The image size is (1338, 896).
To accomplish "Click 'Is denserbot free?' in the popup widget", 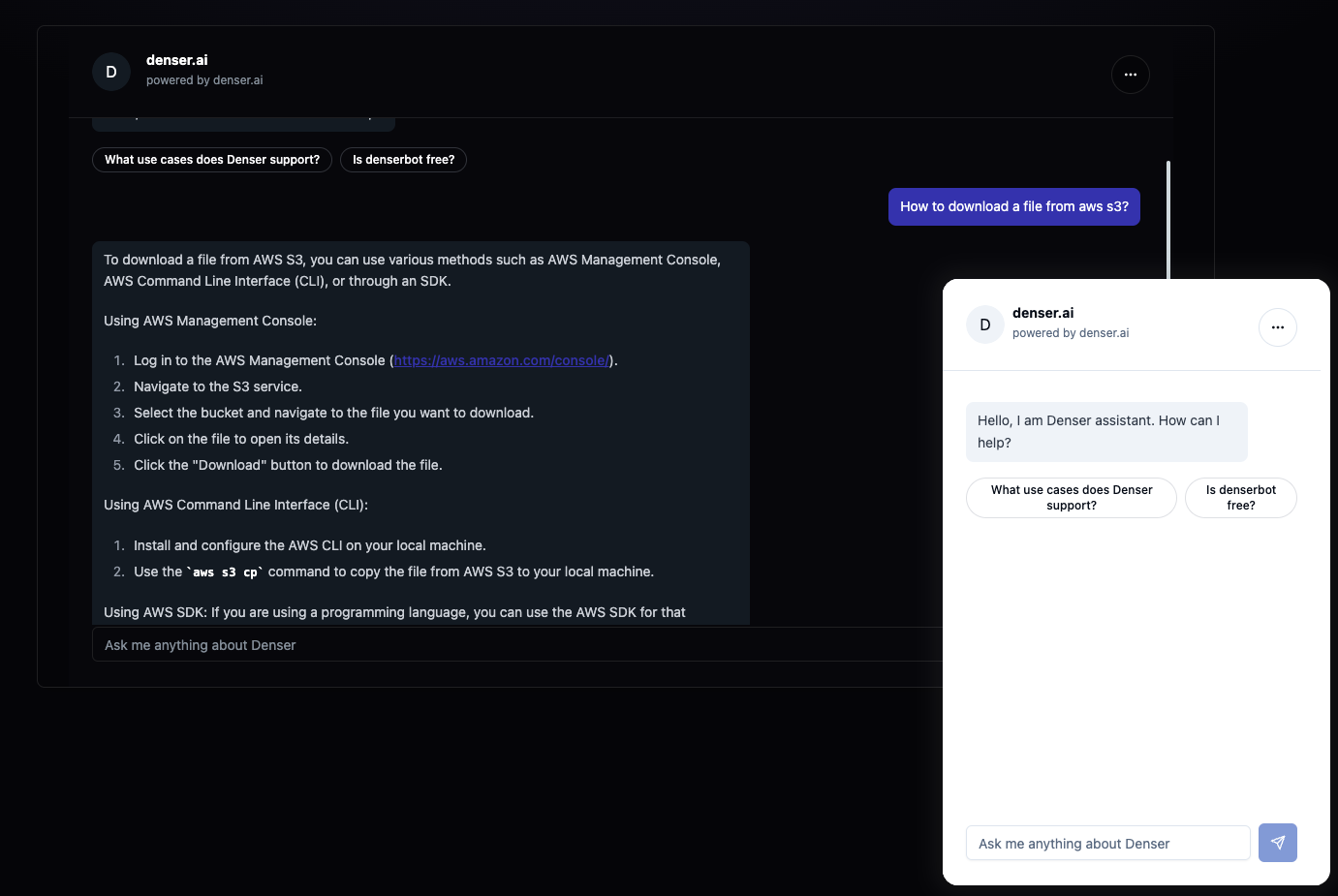I will click(1240, 497).
